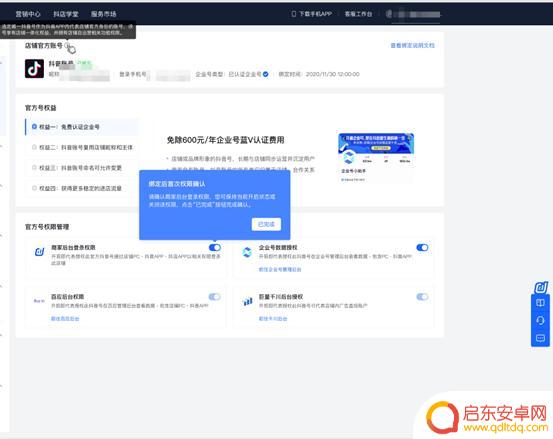Screen dimensions: 553x439
Task: Click the 商家后台登录权限 shop icon
Action: tap(39, 252)
